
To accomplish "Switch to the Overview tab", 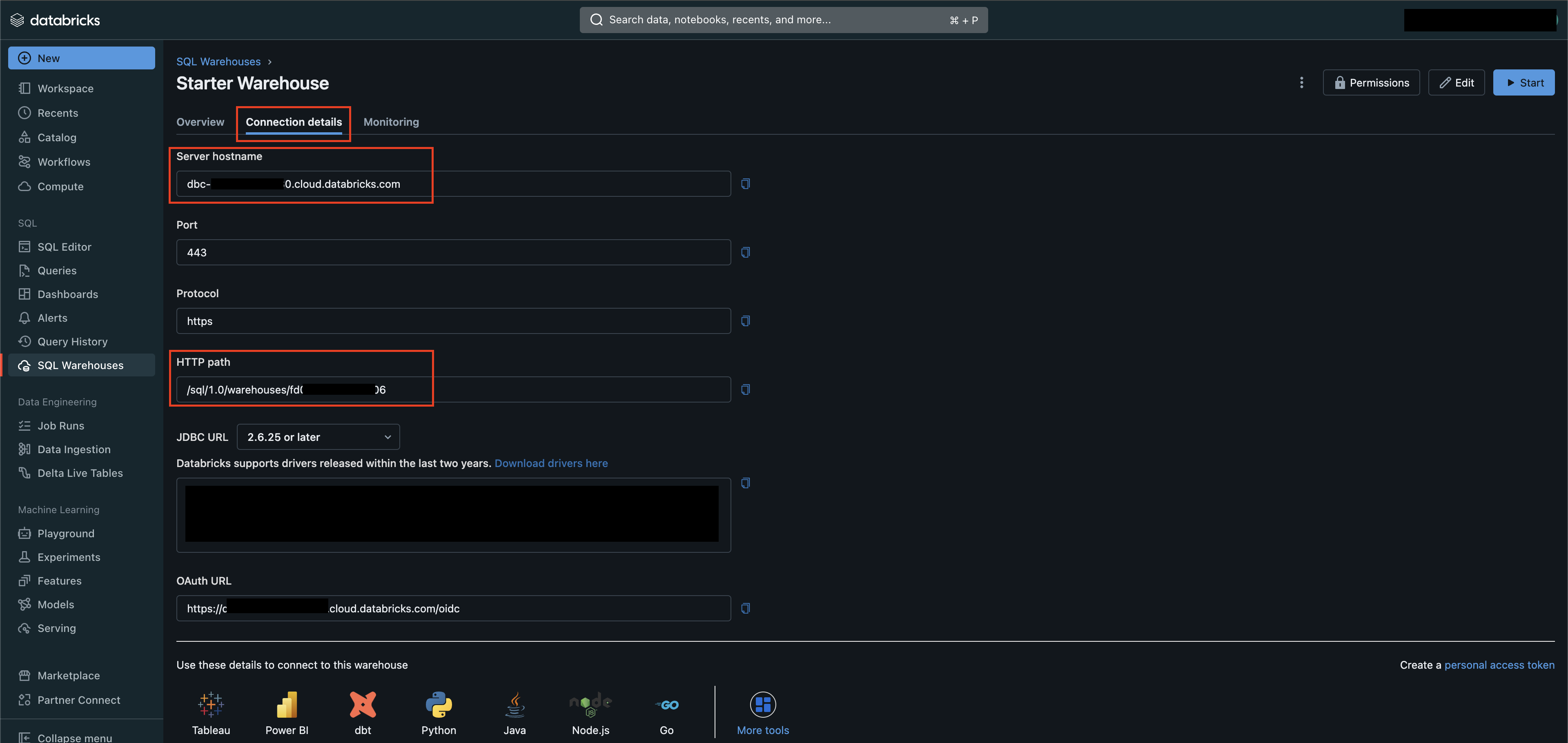I will point(200,122).
